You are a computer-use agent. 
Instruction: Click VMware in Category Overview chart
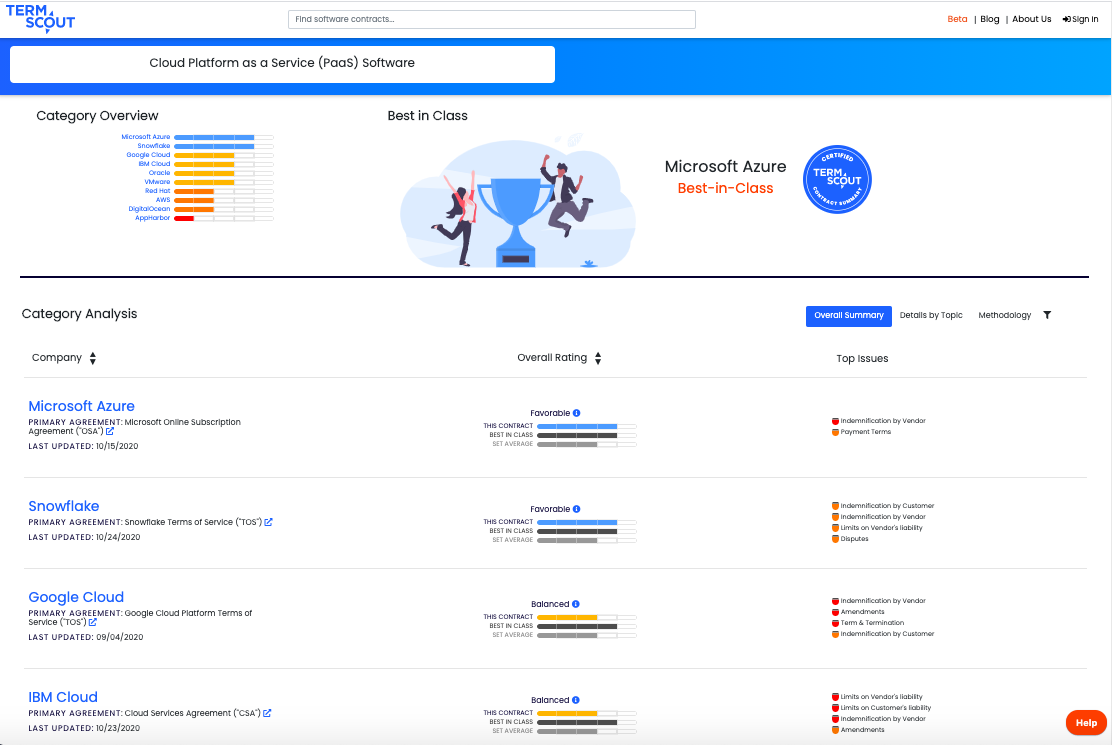(157, 182)
